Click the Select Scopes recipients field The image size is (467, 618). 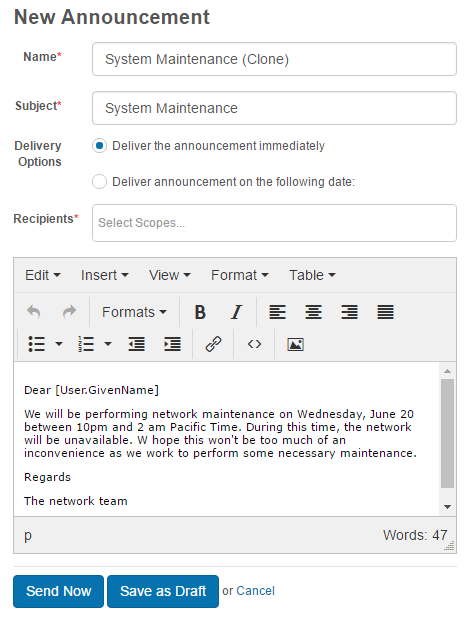tap(274, 223)
